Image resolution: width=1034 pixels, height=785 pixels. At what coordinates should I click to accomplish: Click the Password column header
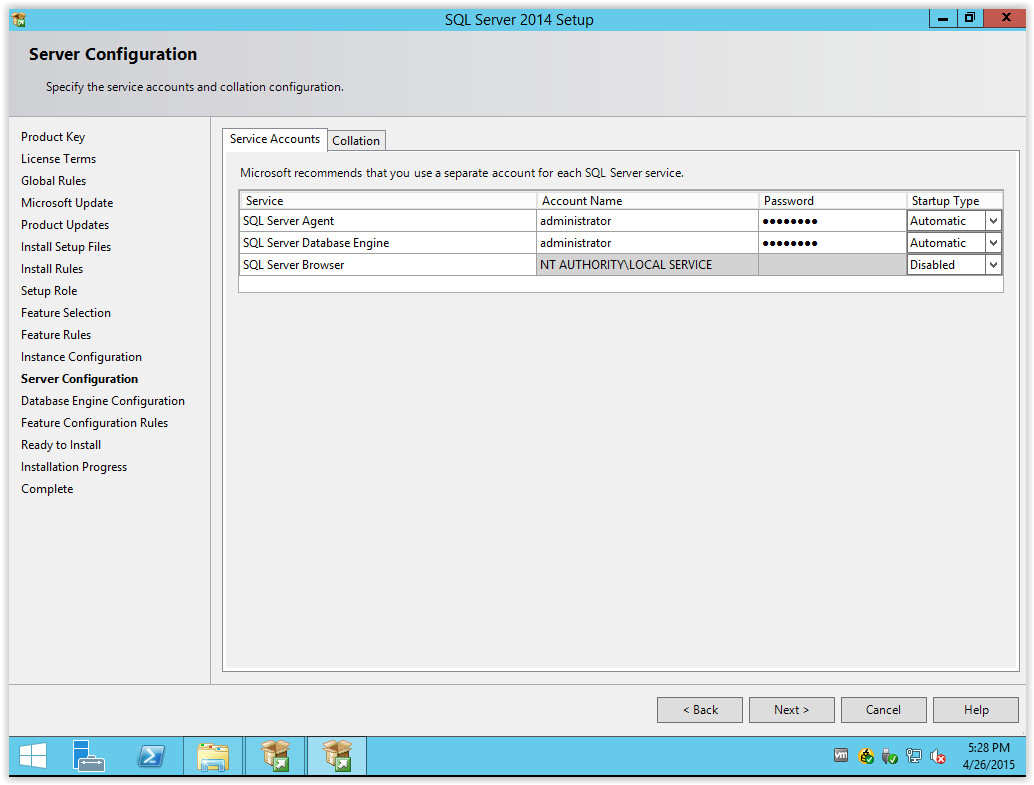pyautogui.click(x=832, y=201)
